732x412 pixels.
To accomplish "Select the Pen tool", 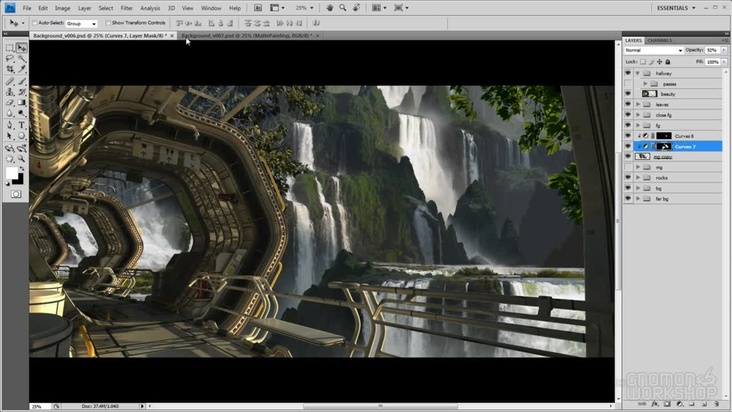I will pyautogui.click(x=10, y=125).
